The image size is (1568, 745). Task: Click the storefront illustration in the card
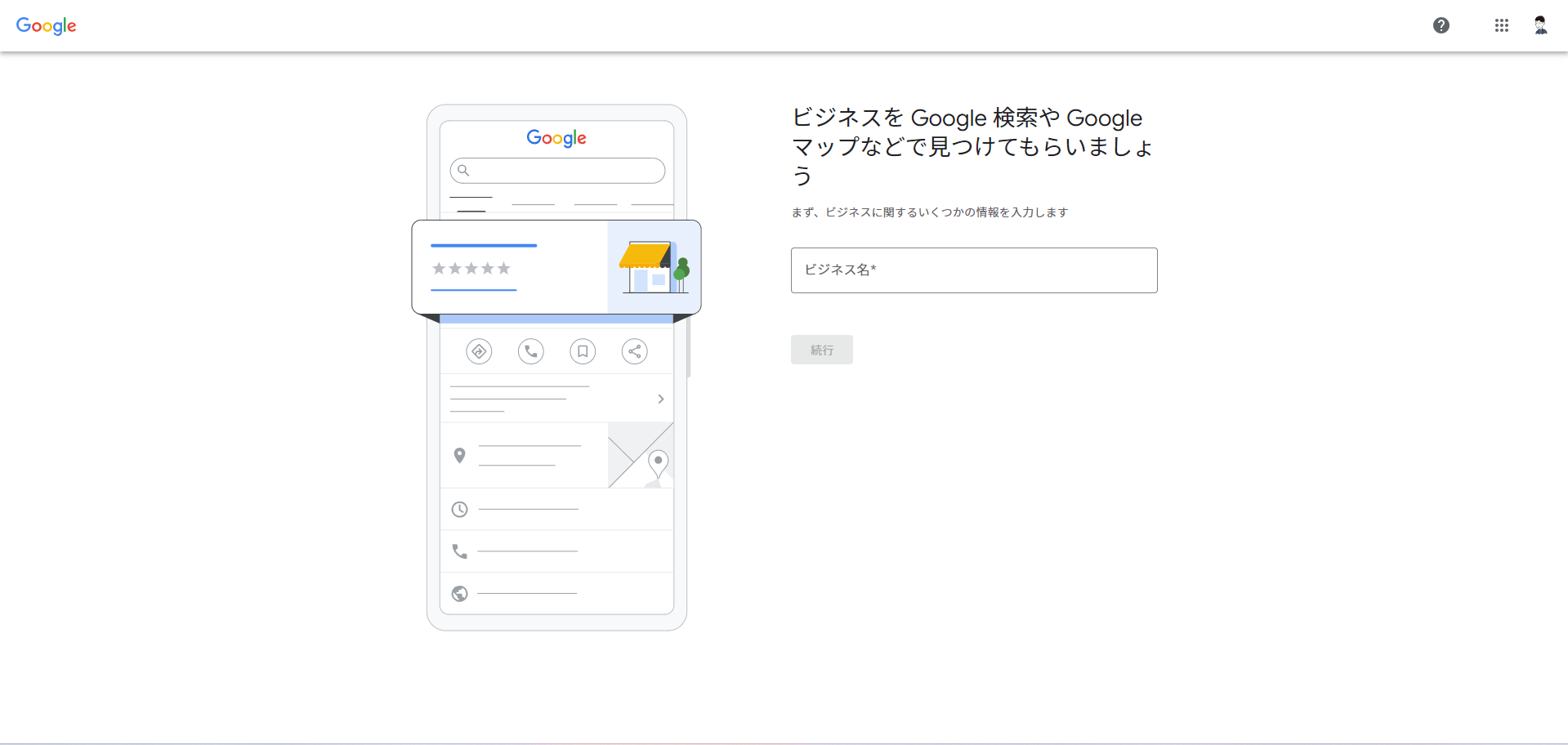(x=654, y=267)
